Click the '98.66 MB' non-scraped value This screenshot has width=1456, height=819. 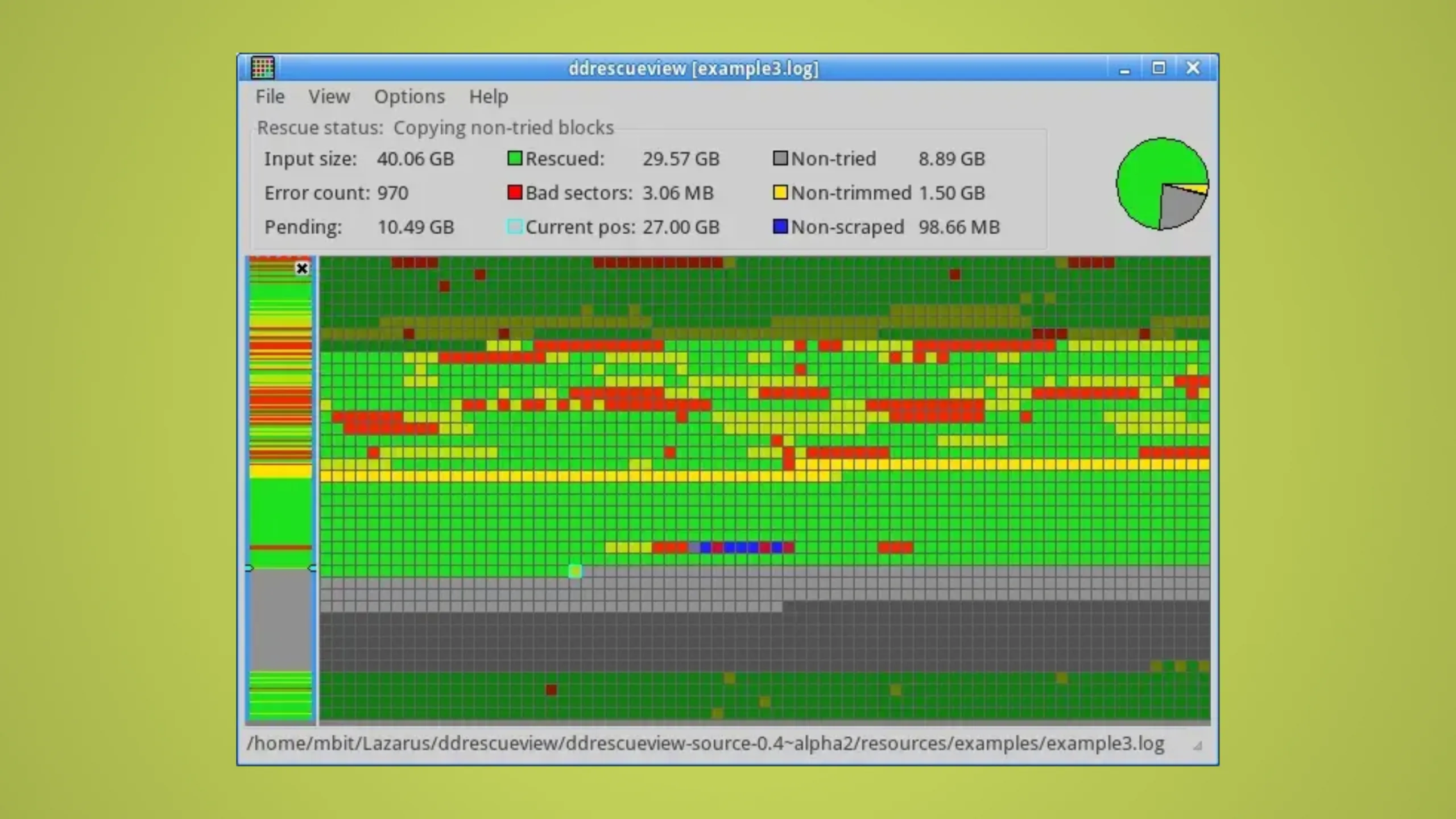[959, 227]
